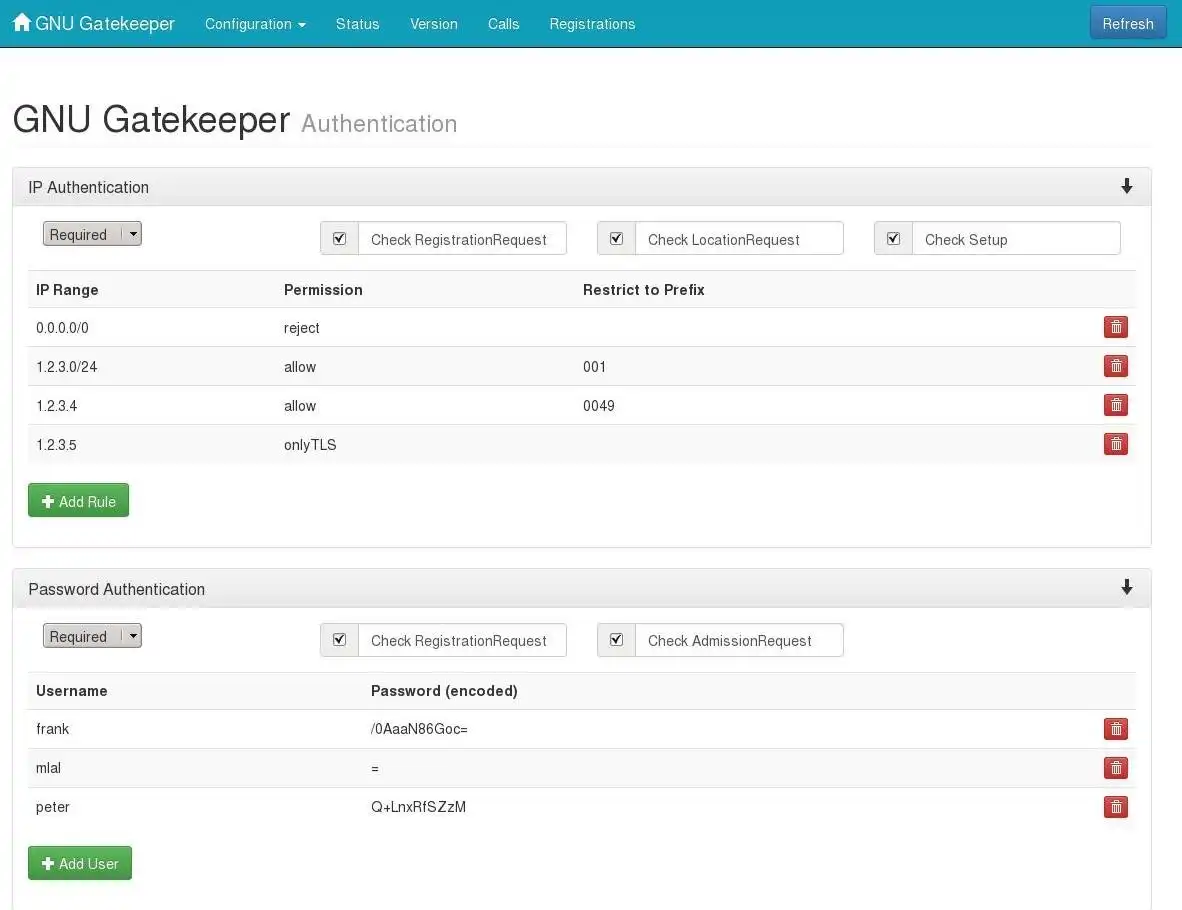
Task: Click the IP Authentication panel title
Action: pyautogui.click(x=88, y=187)
